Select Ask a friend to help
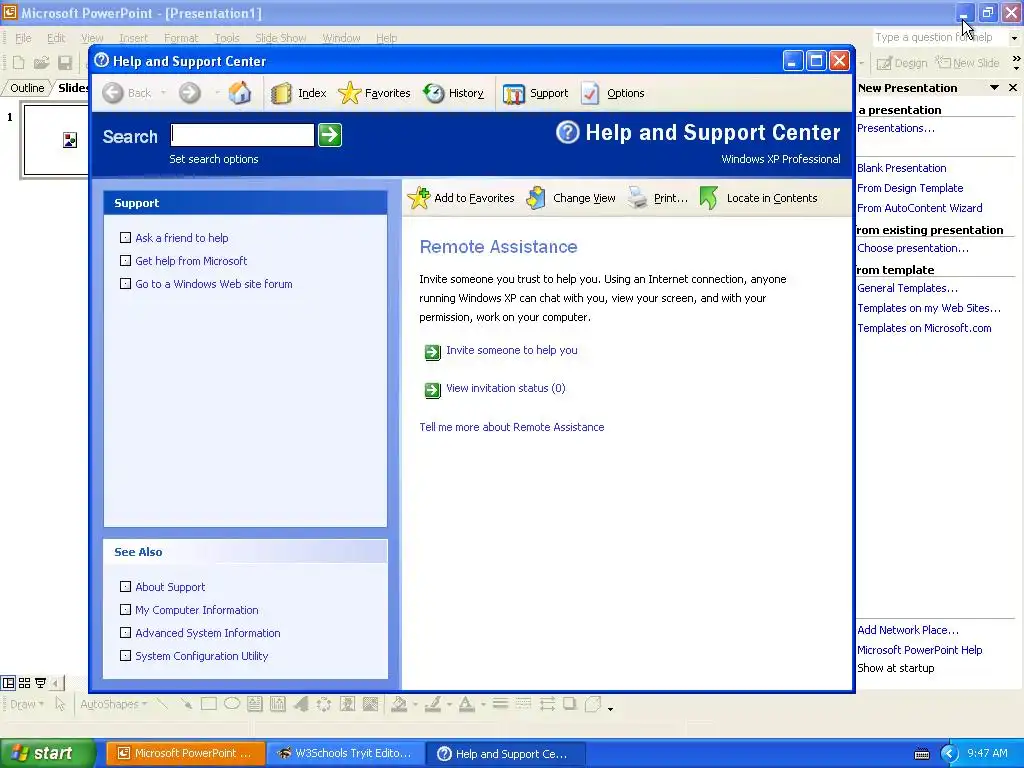This screenshot has height=768, width=1024. pos(182,238)
